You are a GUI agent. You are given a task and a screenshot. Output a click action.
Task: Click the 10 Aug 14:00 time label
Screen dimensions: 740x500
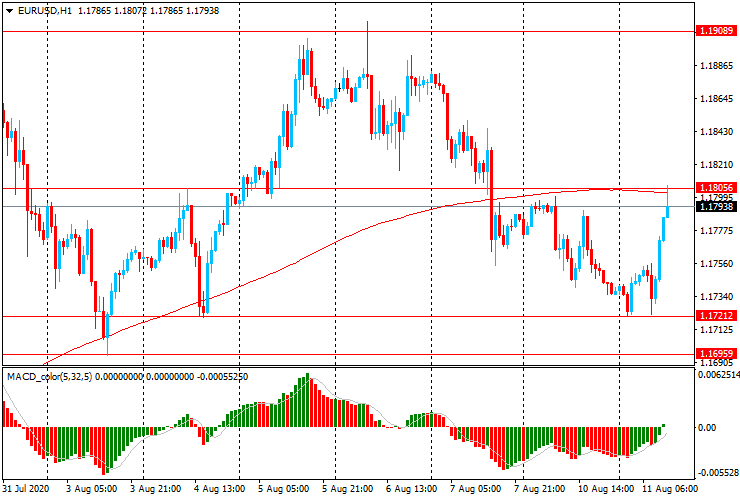click(x=606, y=489)
